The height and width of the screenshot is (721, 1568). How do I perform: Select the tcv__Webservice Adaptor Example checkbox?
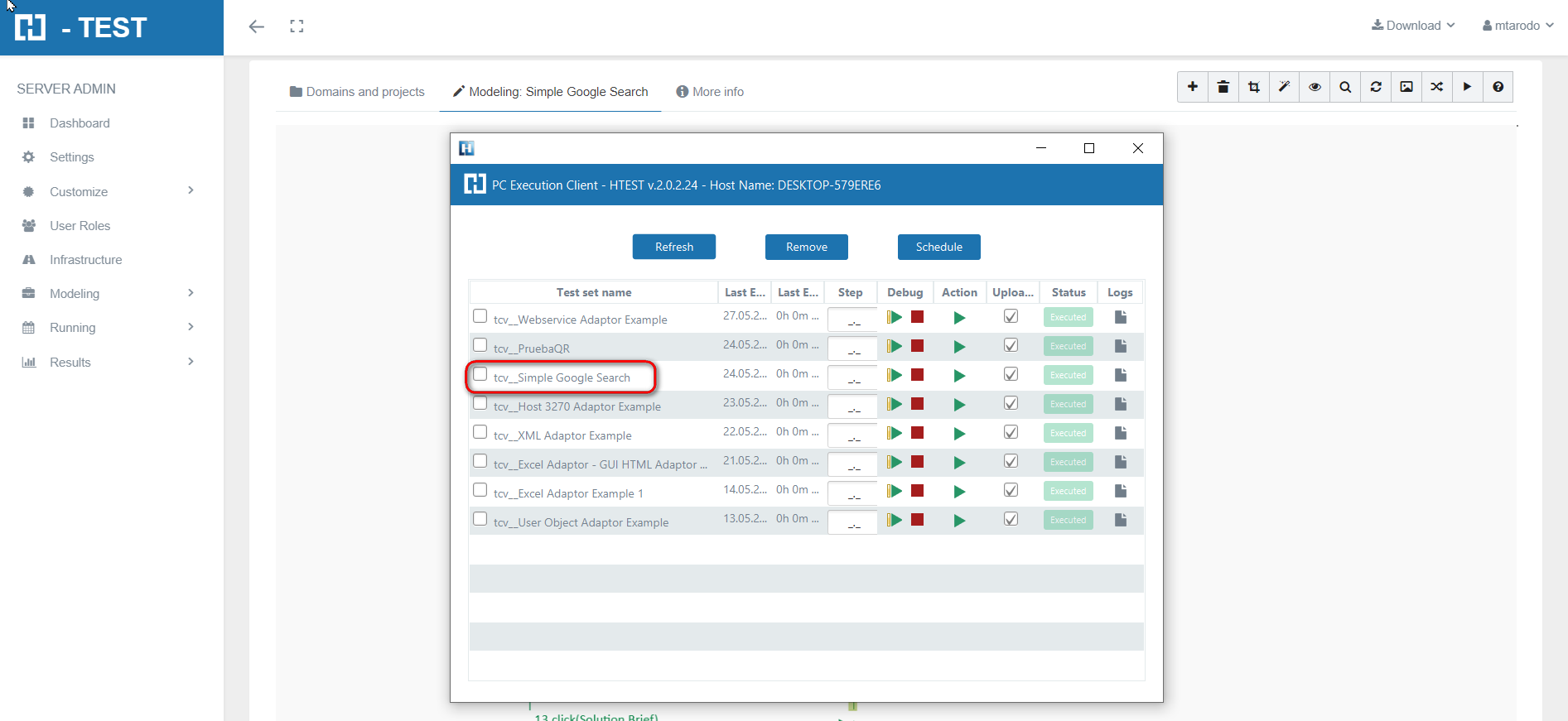click(480, 316)
